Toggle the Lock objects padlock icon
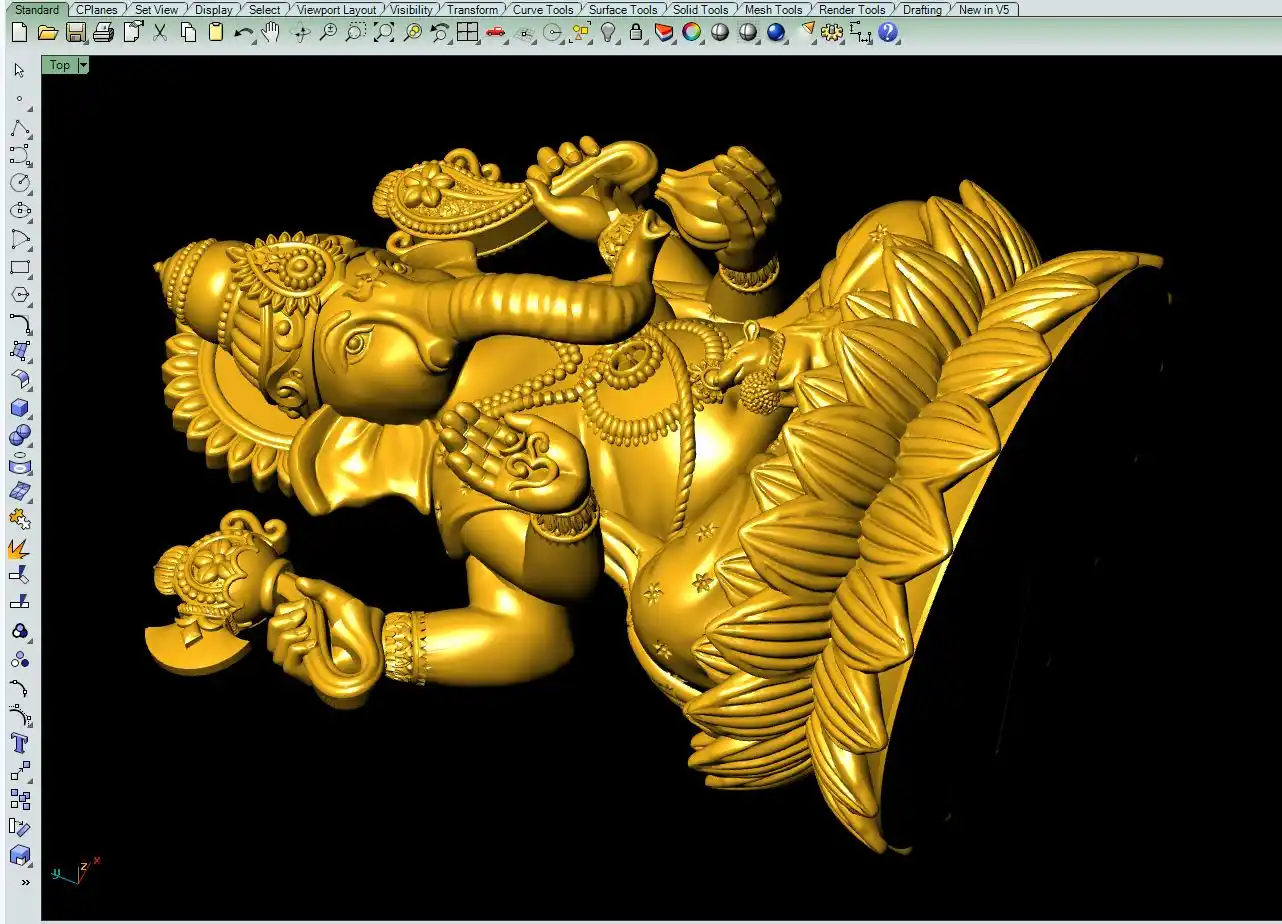Image resolution: width=1282 pixels, height=924 pixels. (636, 32)
